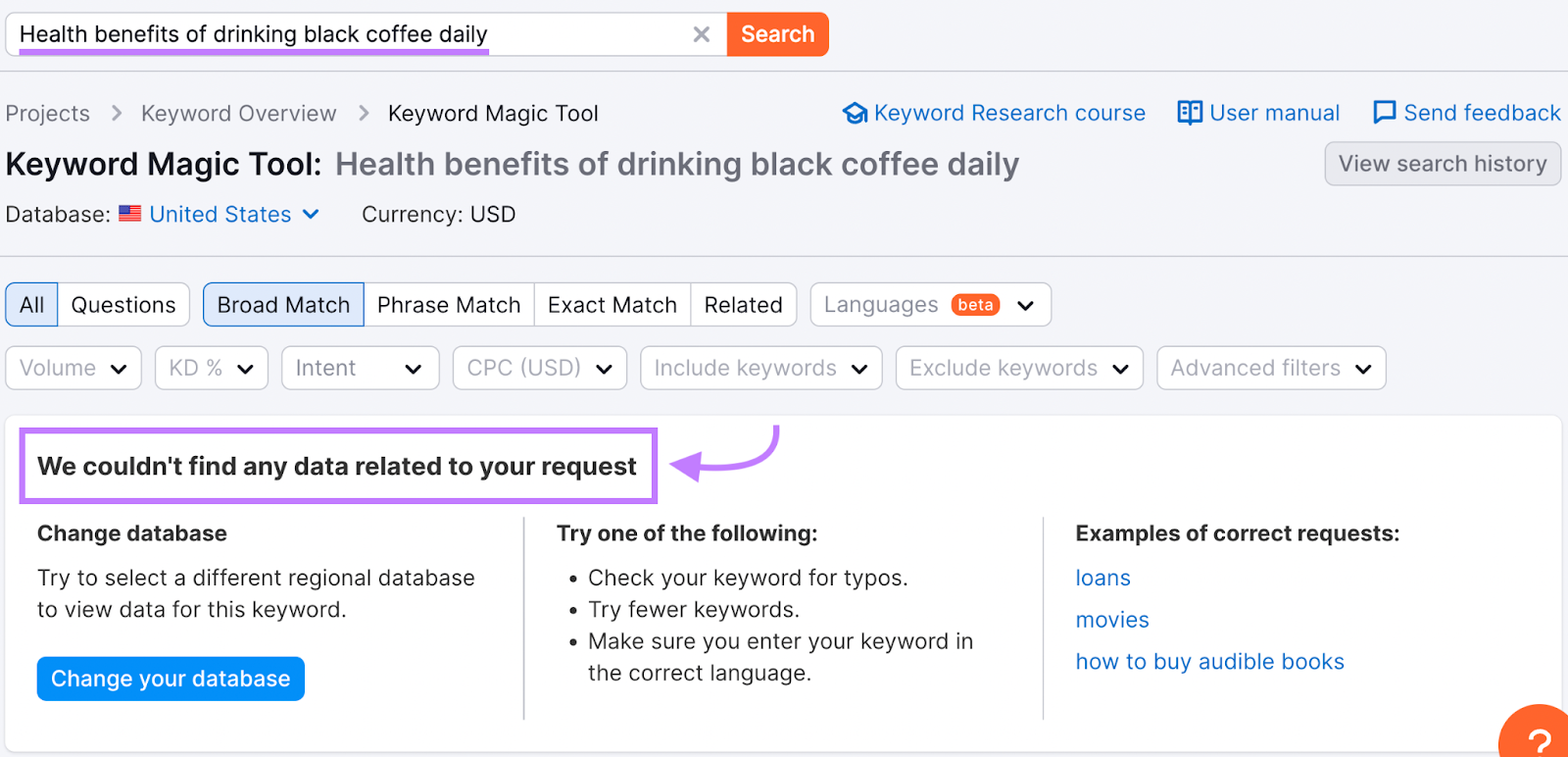Open the KD % filter dropdown
Screen dimensions: 1568x757
[212, 368]
